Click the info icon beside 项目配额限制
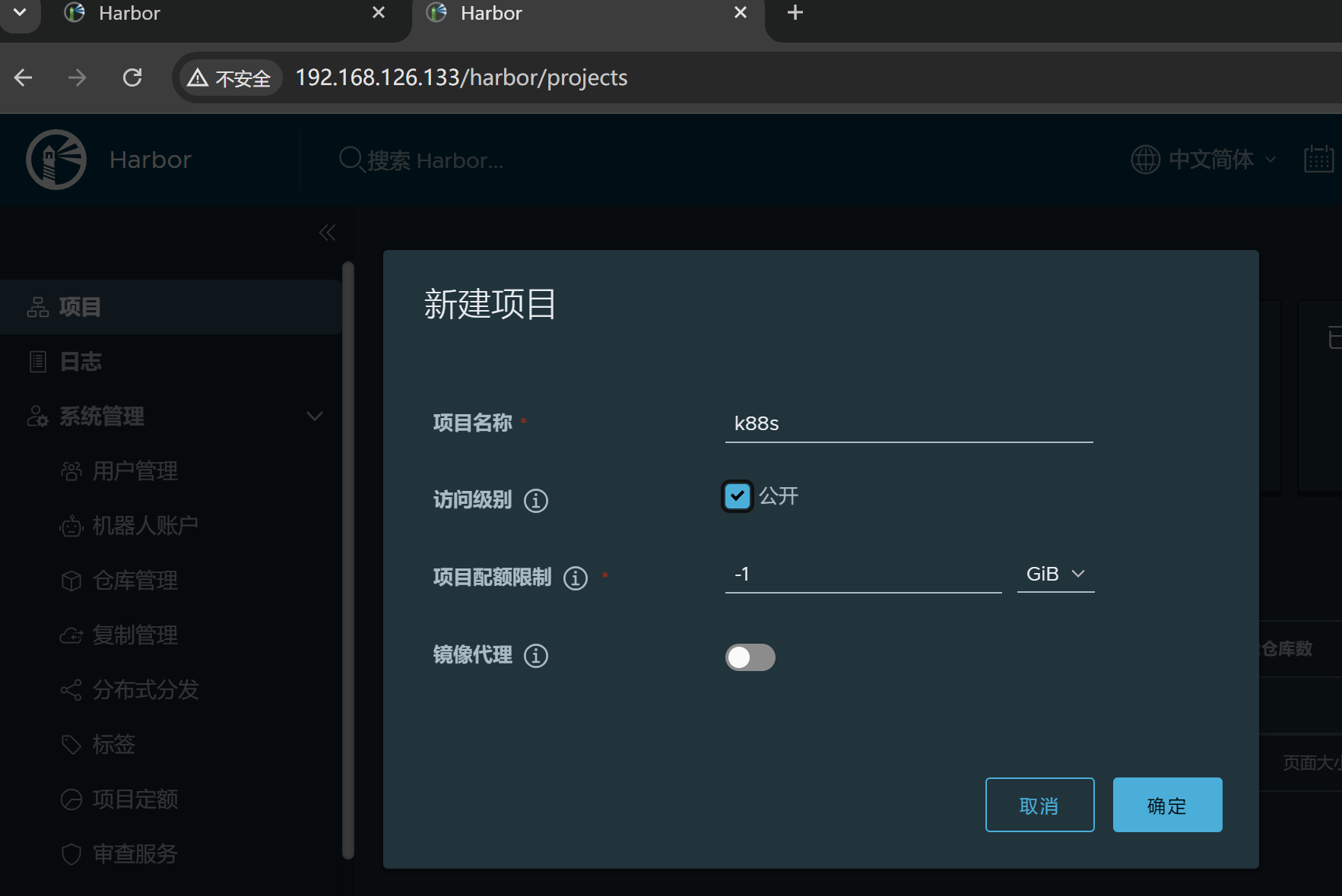 pos(576,578)
